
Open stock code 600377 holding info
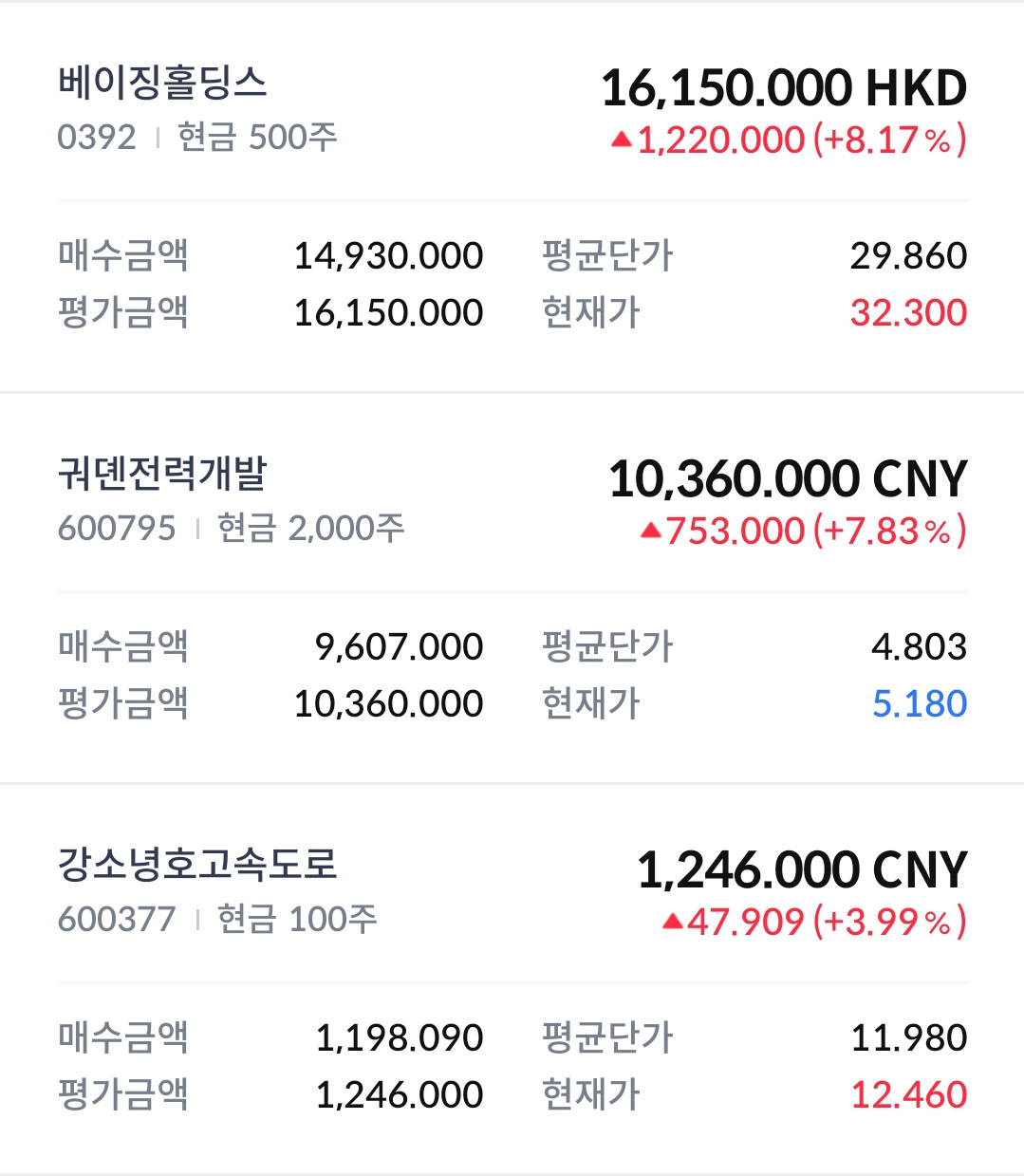[x=117, y=919]
